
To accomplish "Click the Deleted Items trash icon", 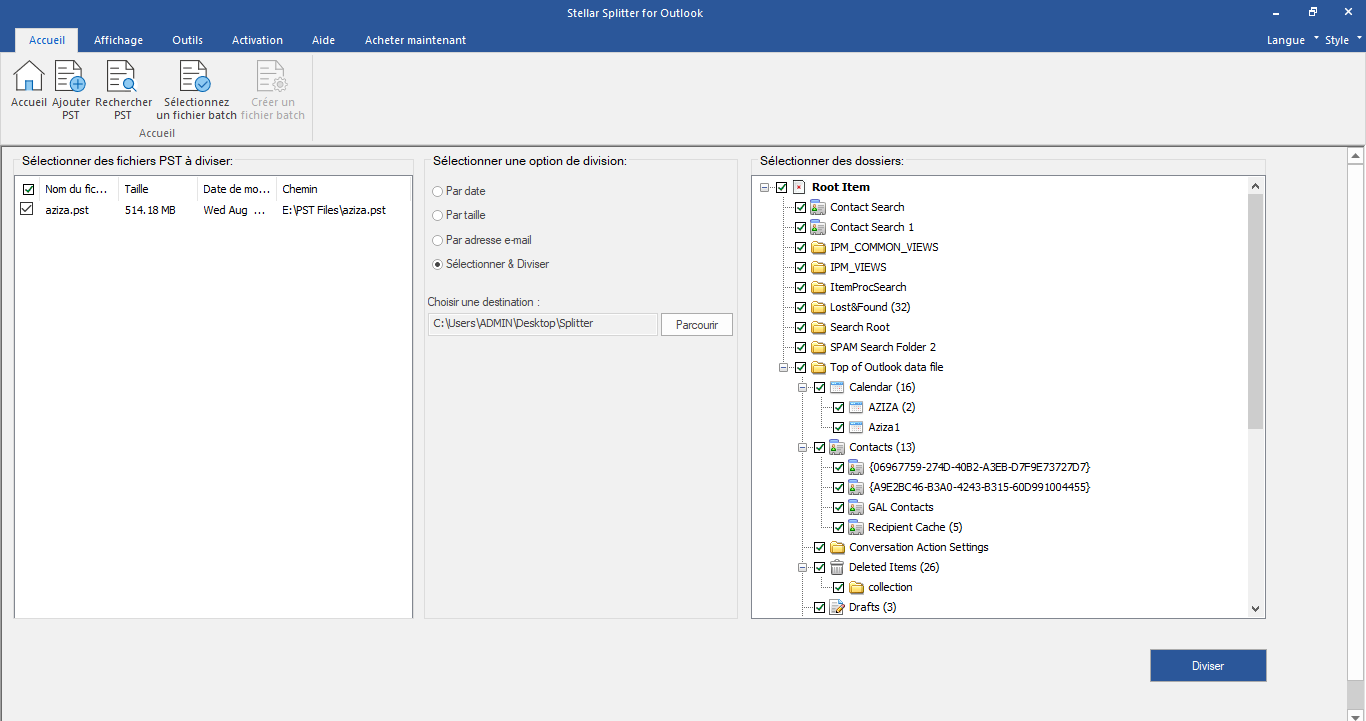I will (x=837, y=567).
